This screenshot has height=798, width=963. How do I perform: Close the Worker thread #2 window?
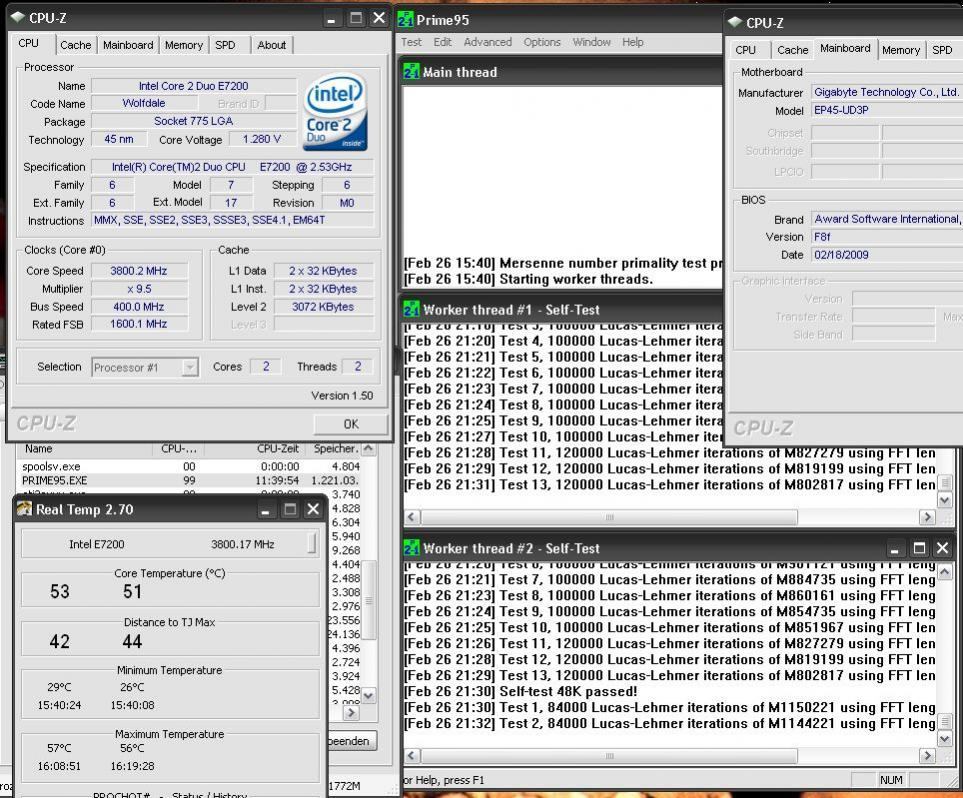943,548
